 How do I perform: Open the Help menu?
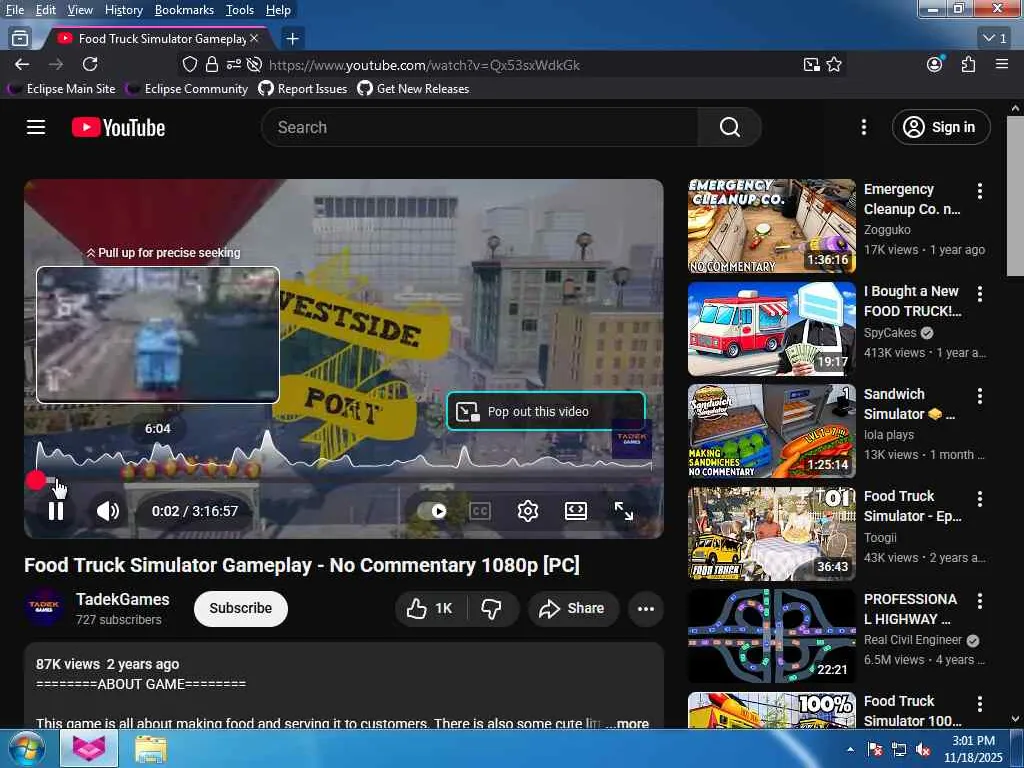(278, 10)
